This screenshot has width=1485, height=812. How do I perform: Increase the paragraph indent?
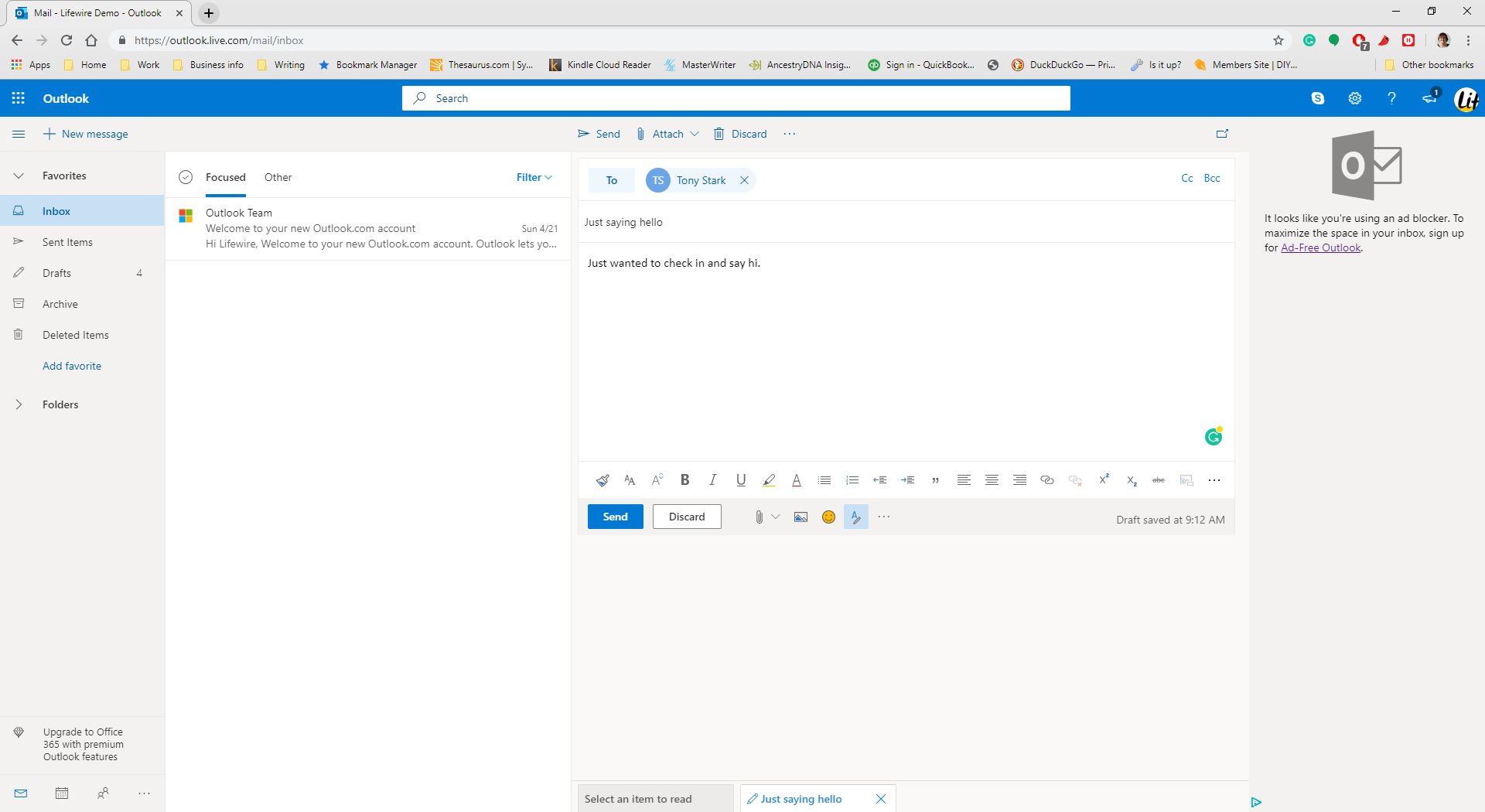point(907,480)
